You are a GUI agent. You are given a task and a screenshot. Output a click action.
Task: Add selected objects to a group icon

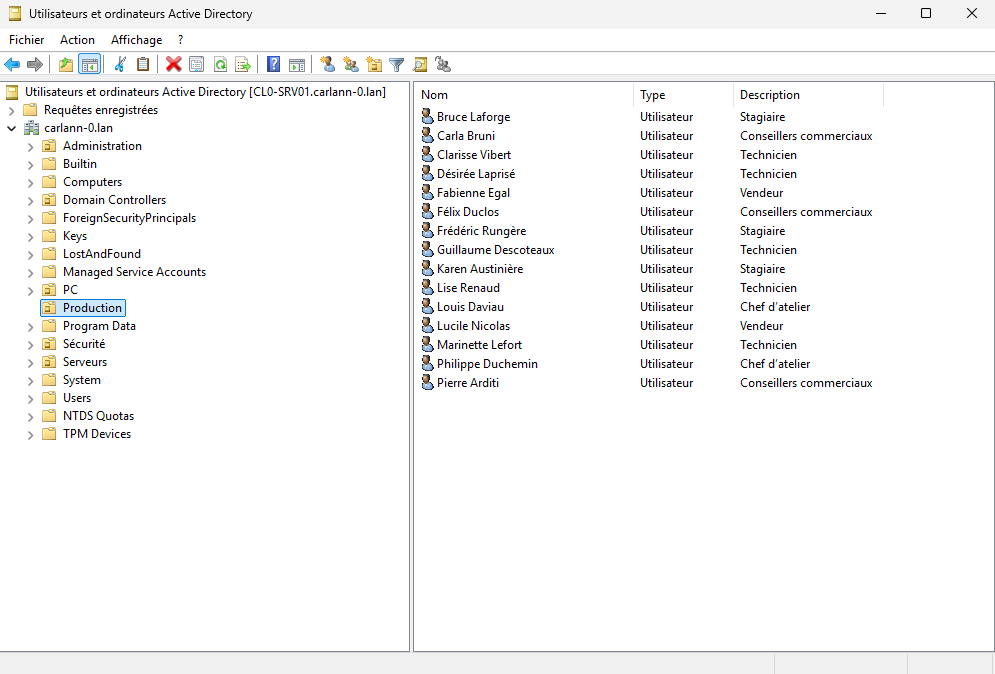443,64
